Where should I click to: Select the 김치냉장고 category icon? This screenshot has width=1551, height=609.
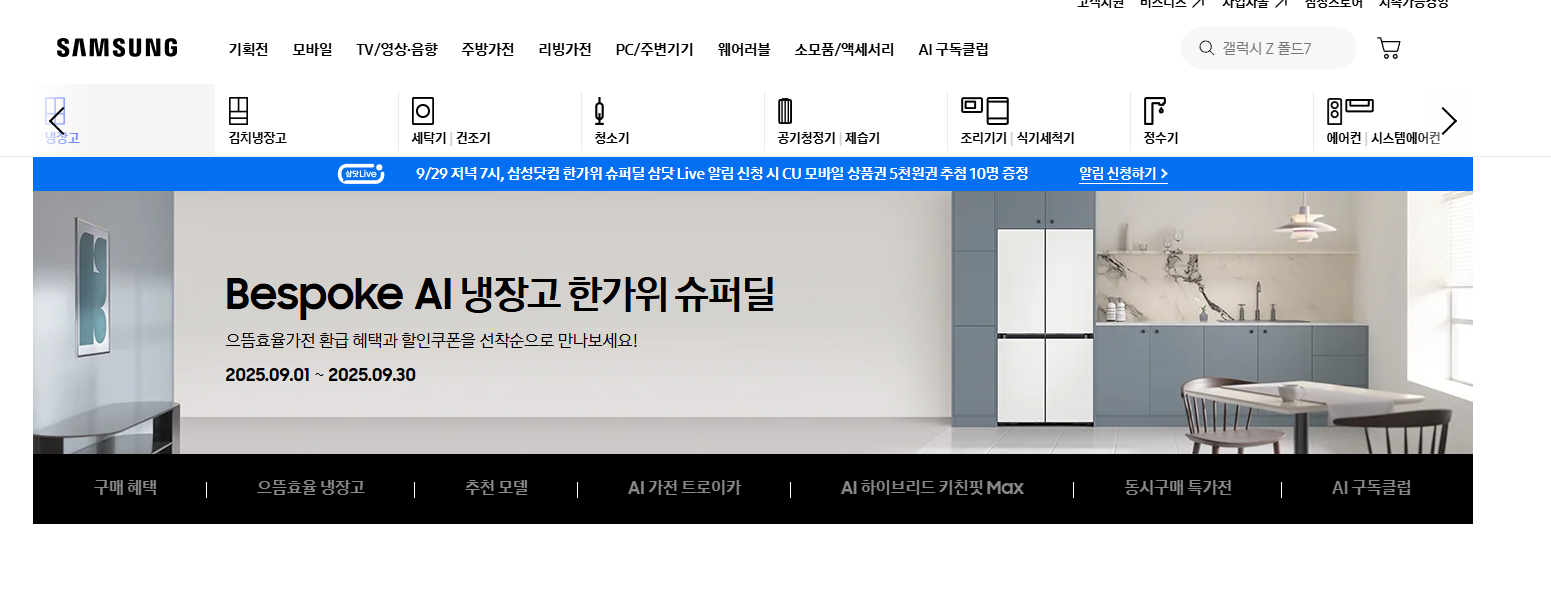238,111
